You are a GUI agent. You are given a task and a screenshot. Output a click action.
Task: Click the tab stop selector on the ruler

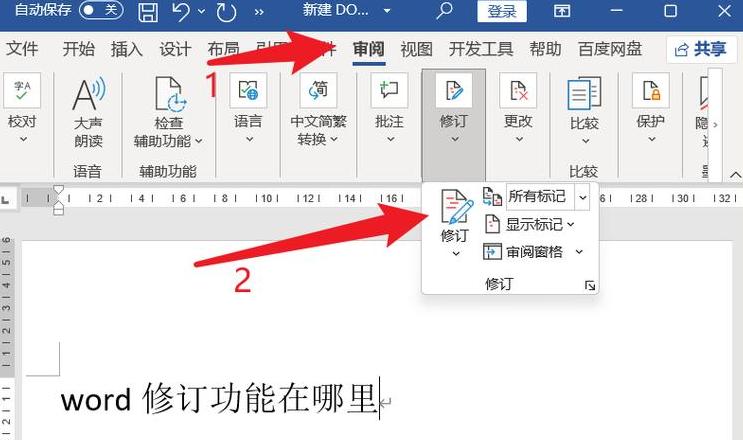pos(6,199)
